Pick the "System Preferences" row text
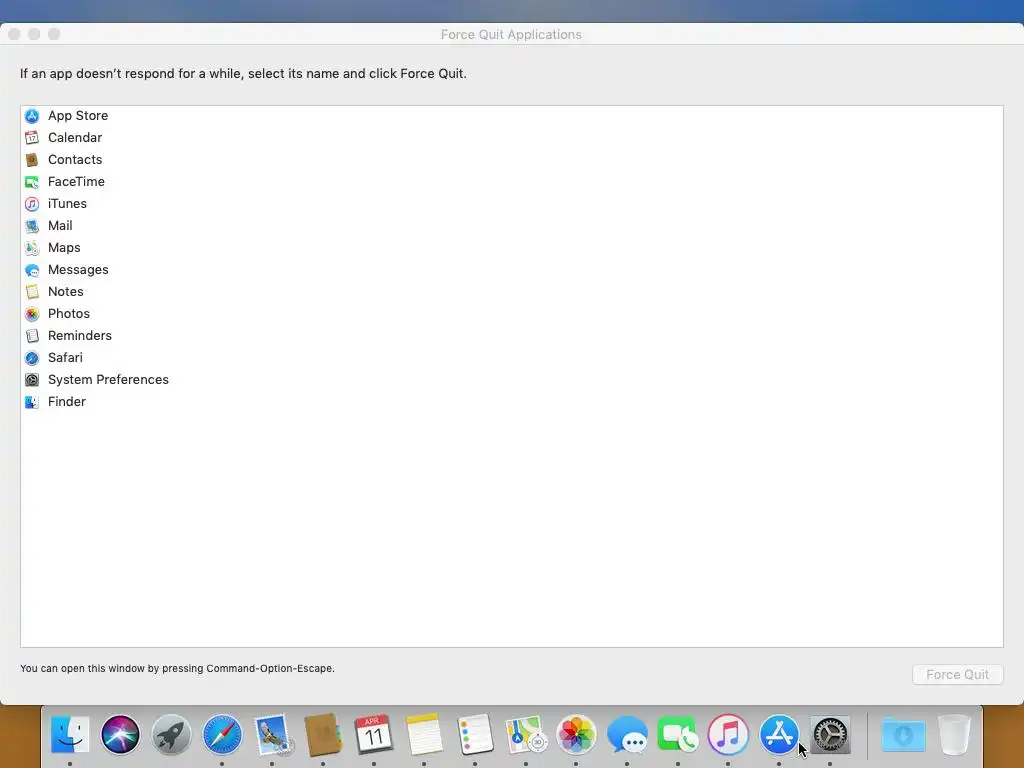This screenshot has height=768, width=1024. [x=108, y=379]
